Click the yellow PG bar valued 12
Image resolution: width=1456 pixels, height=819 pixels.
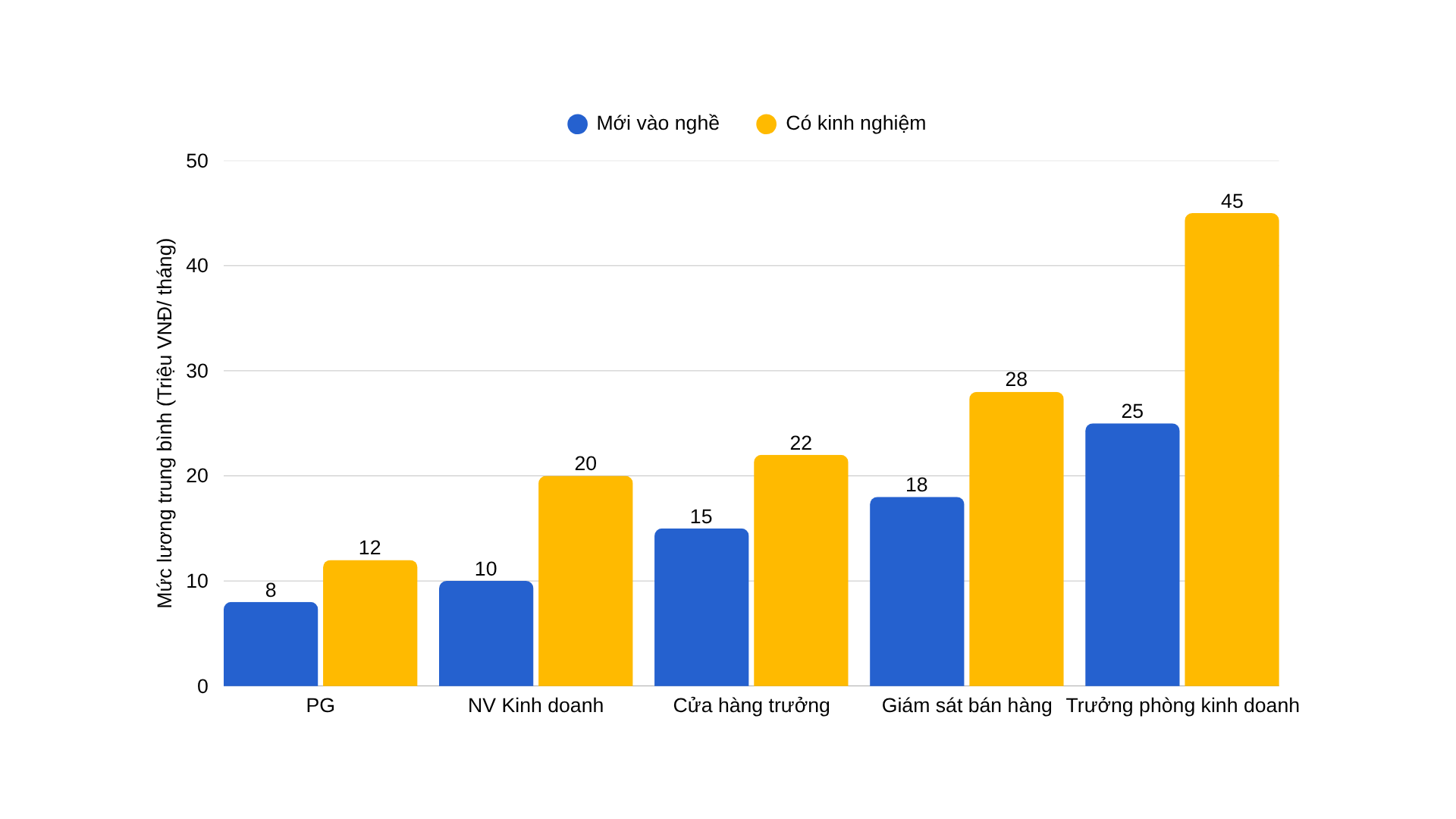[370, 623]
